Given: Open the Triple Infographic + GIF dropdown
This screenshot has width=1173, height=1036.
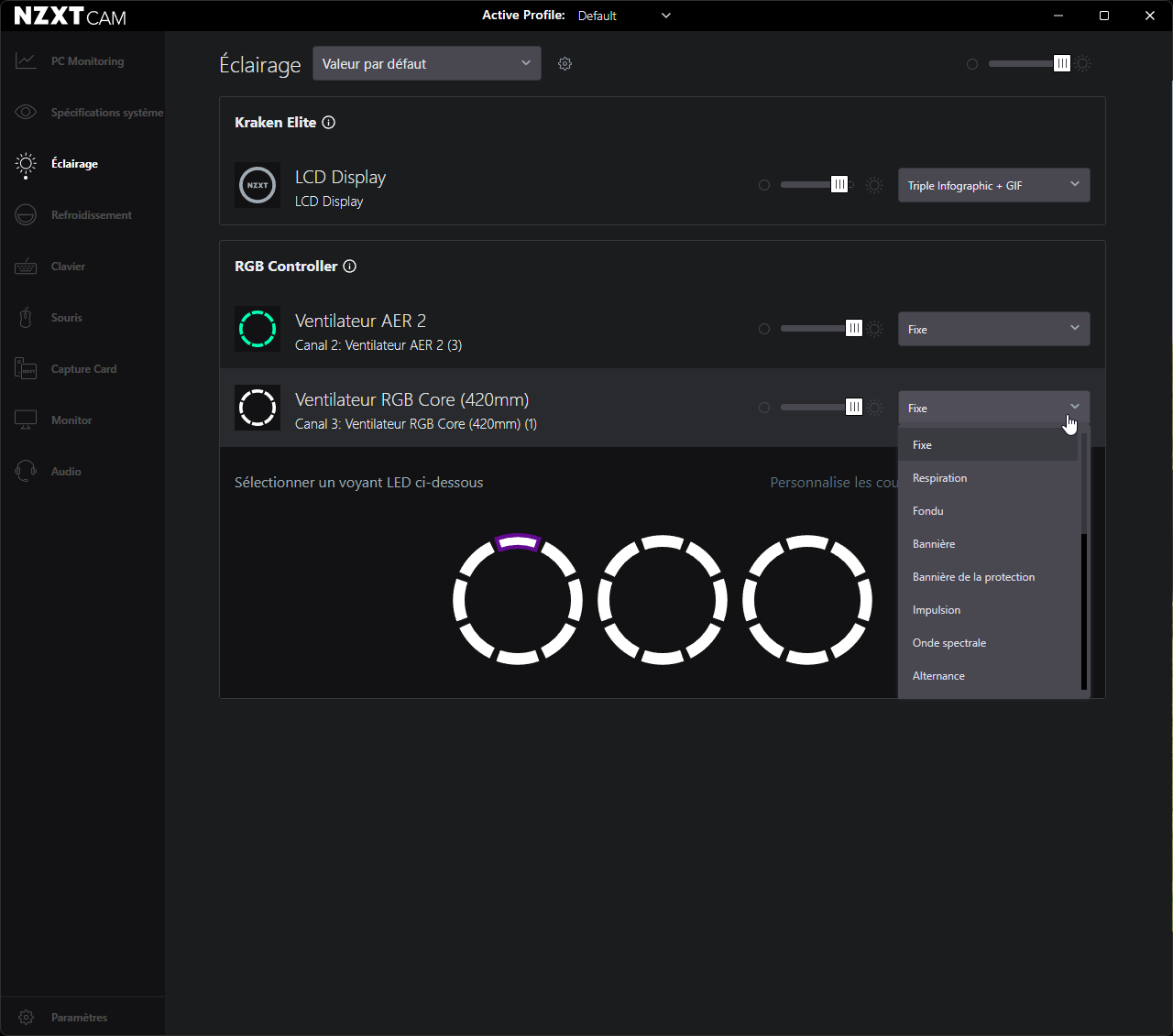Looking at the screenshot, I should [994, 185].
